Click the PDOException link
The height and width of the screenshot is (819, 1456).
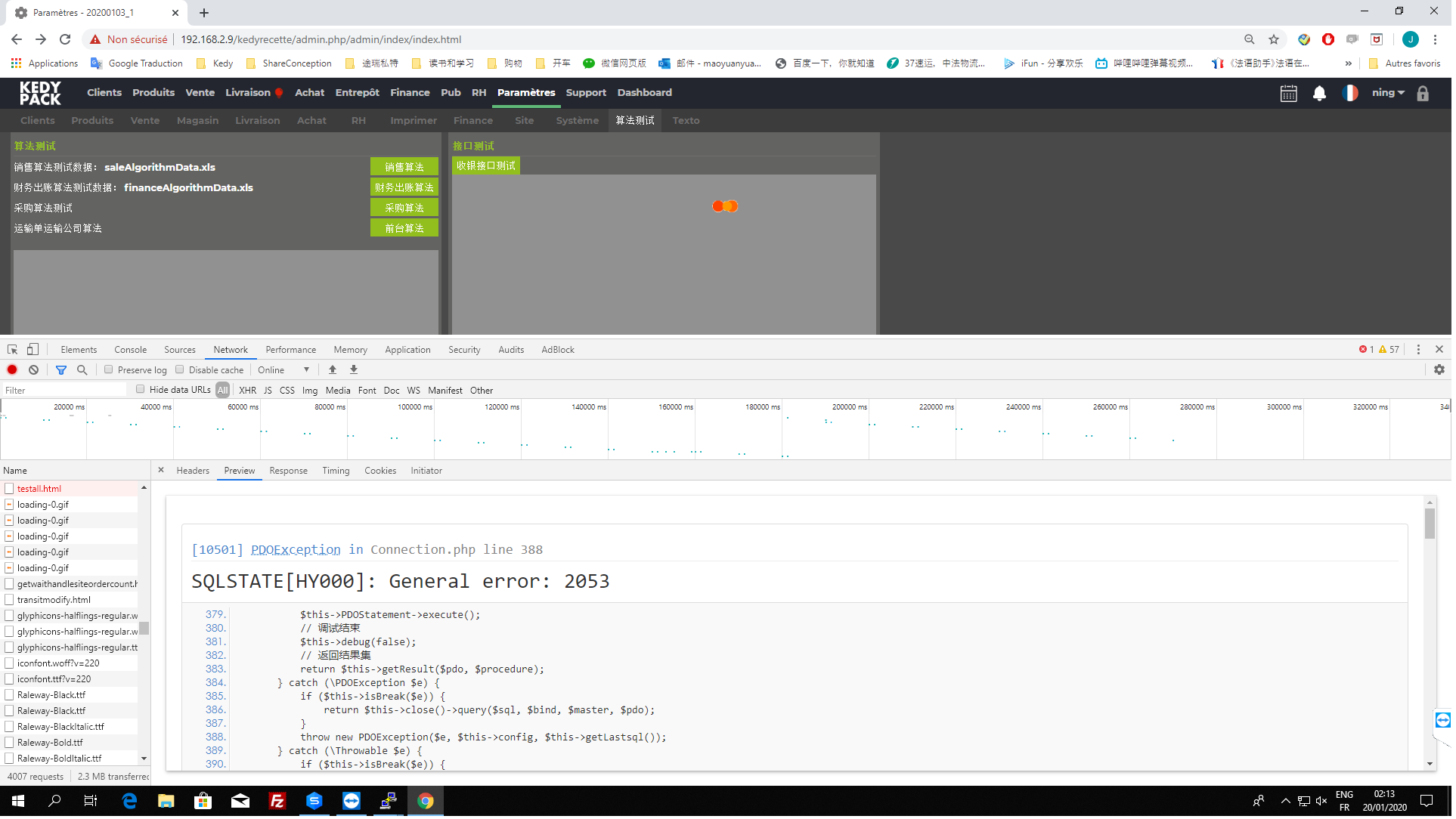click(x=296, y=550)
